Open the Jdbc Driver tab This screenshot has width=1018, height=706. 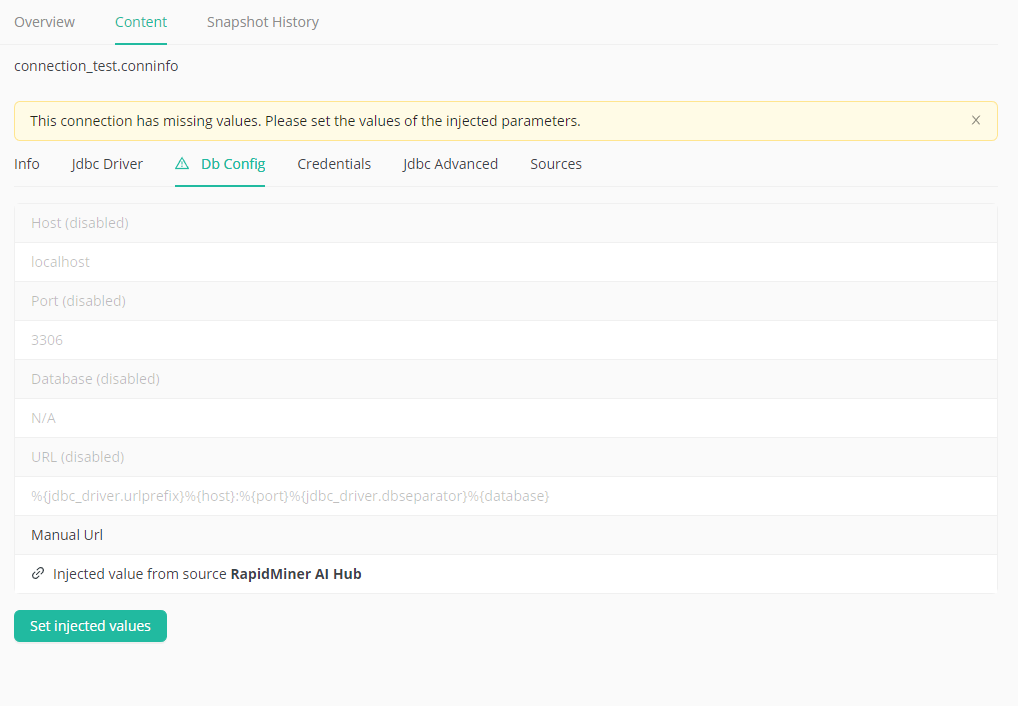[x=107, y=164]
